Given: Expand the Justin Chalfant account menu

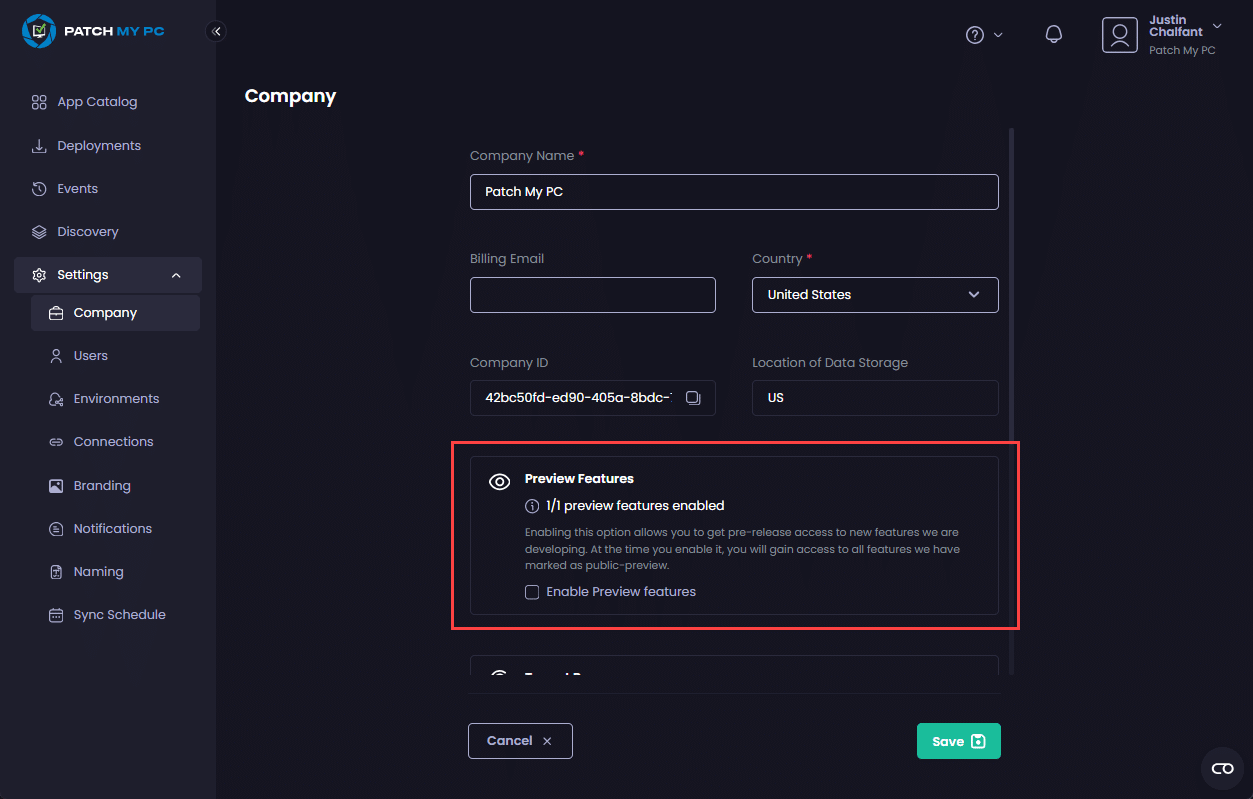Looking at the screenshot, I should [x=1217, y=26].
